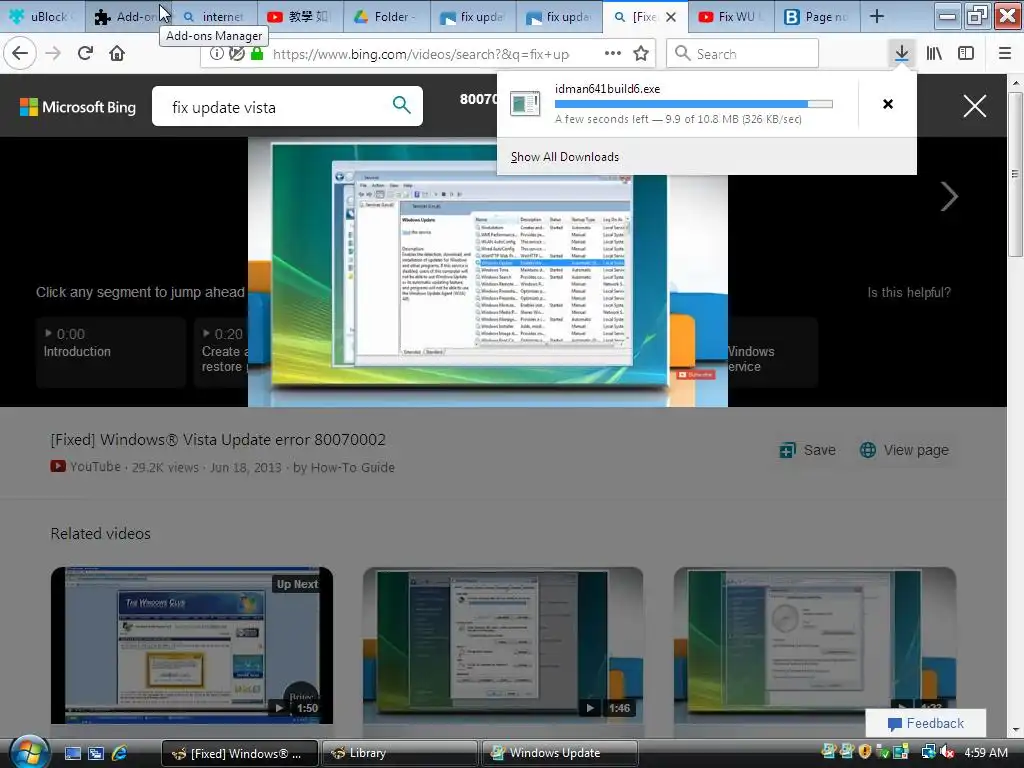Click Show All Downloads
The width and height of the screenshot is (1024, 768).
564,157
